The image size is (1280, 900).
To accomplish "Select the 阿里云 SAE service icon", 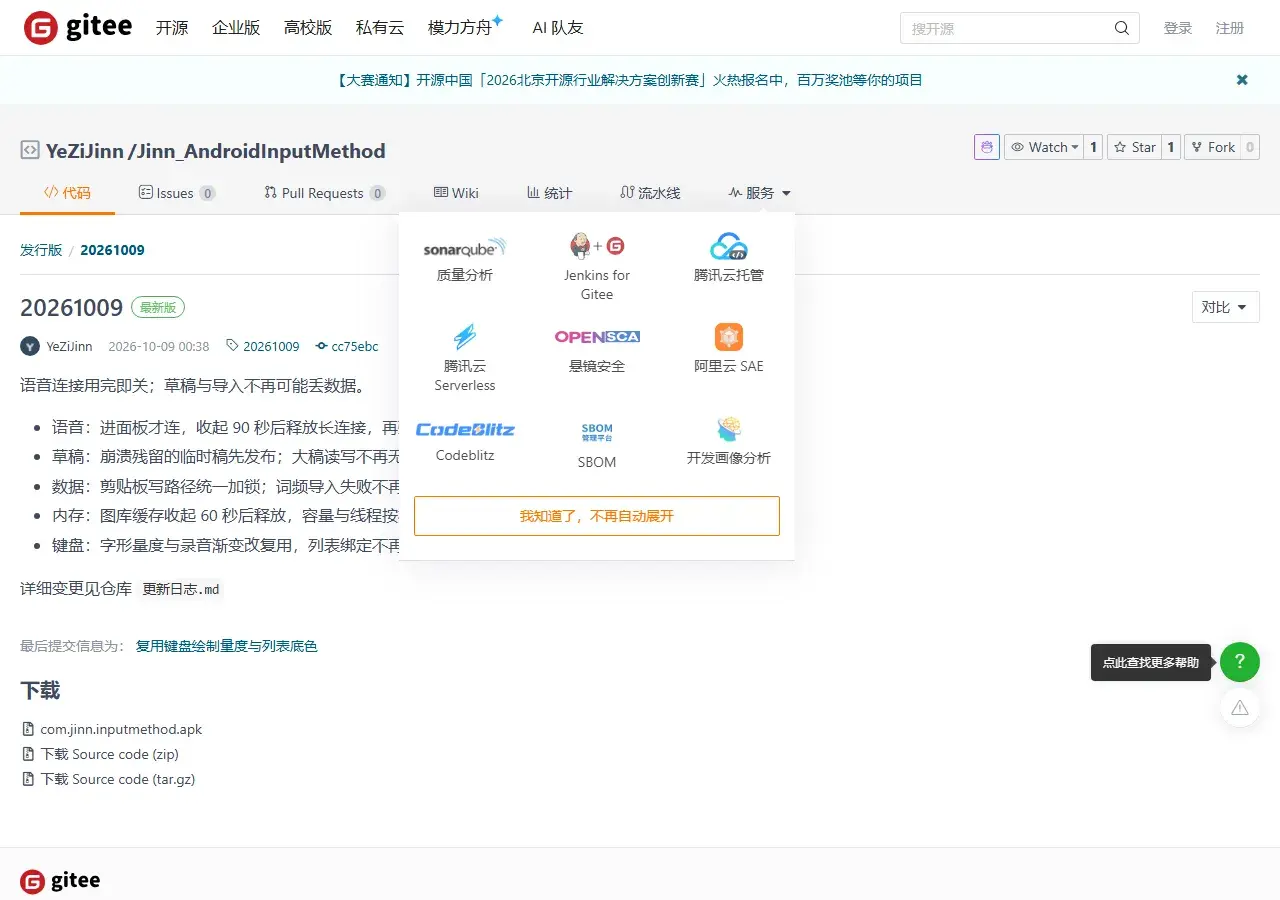I will (729, 337).
